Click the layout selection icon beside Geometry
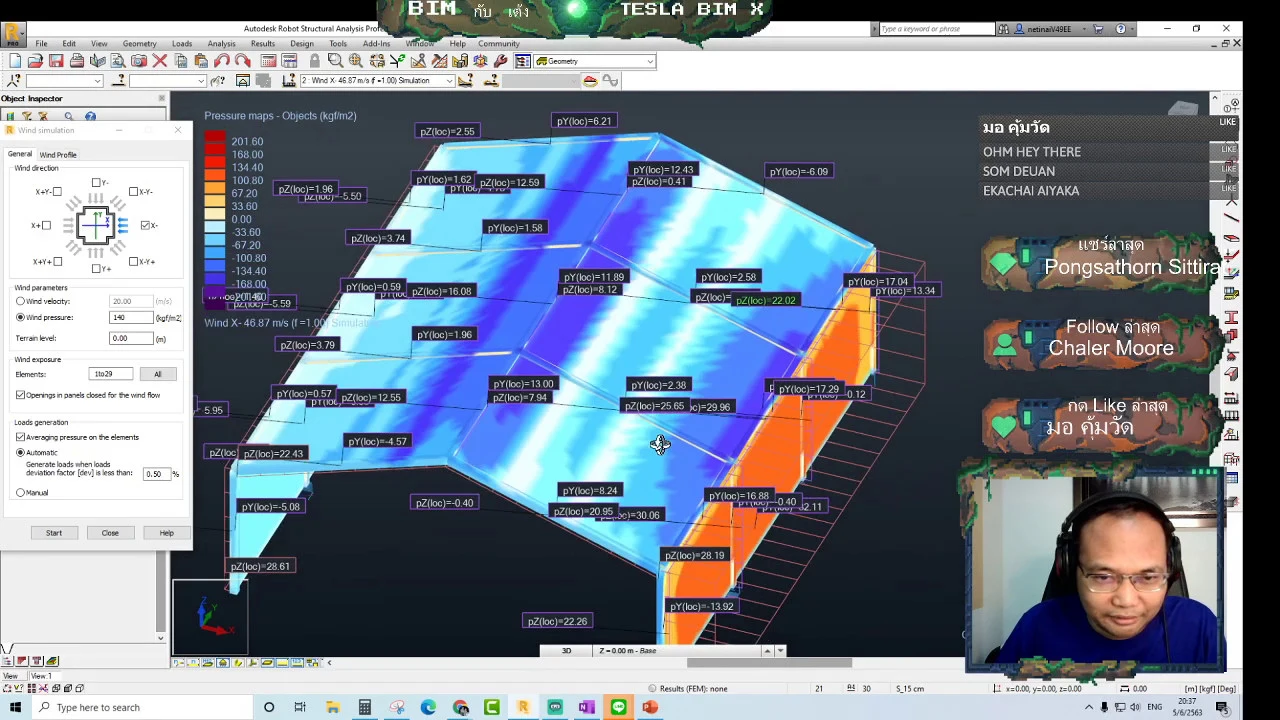 [523, 61]
